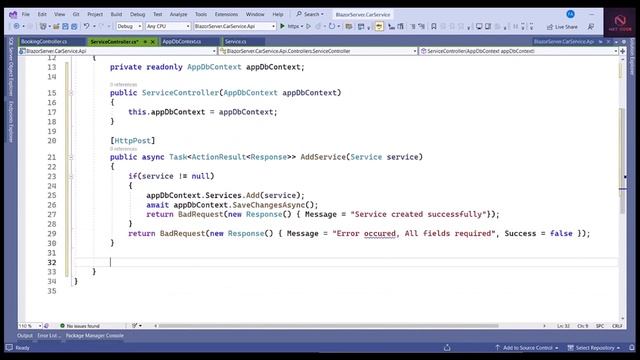
Task: Click the Visual Studio logo icon
Action: pos(13,15)
